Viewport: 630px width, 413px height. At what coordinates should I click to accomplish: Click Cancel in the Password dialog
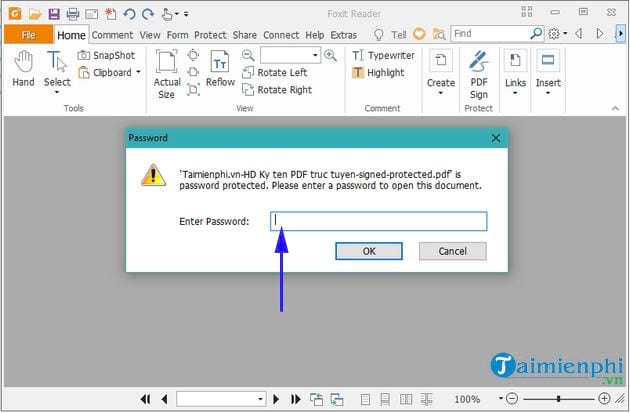click(x=452, y=251)
